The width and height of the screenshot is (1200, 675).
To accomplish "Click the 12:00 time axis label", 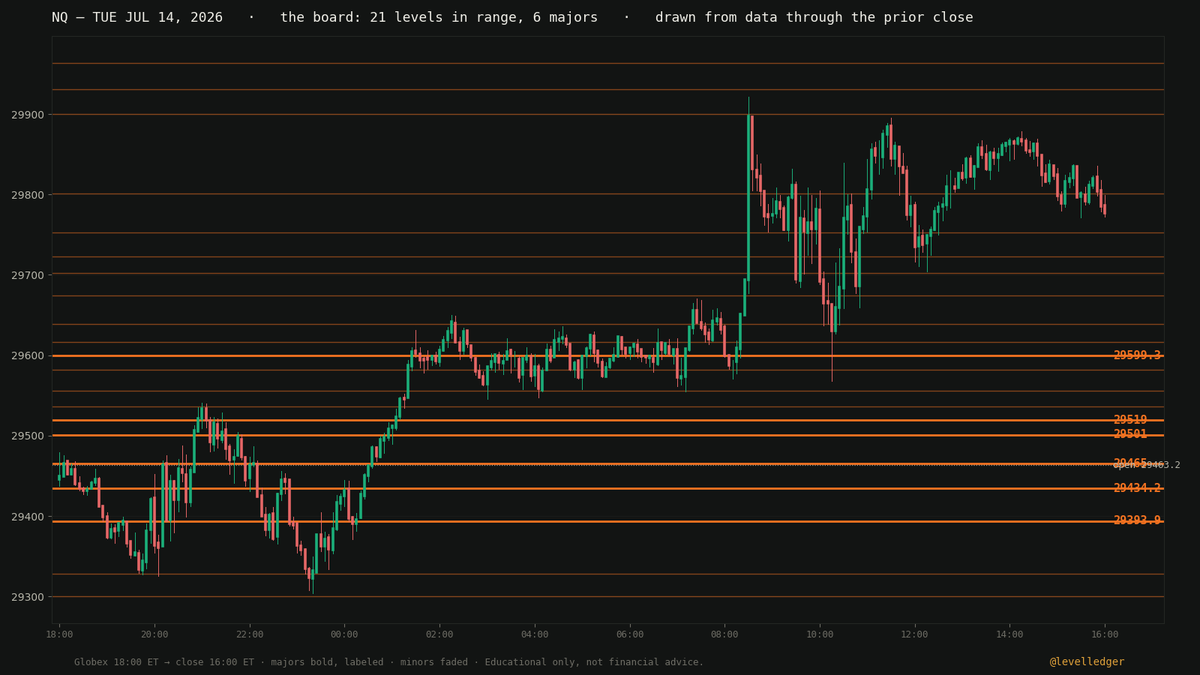I will (914, 634).
